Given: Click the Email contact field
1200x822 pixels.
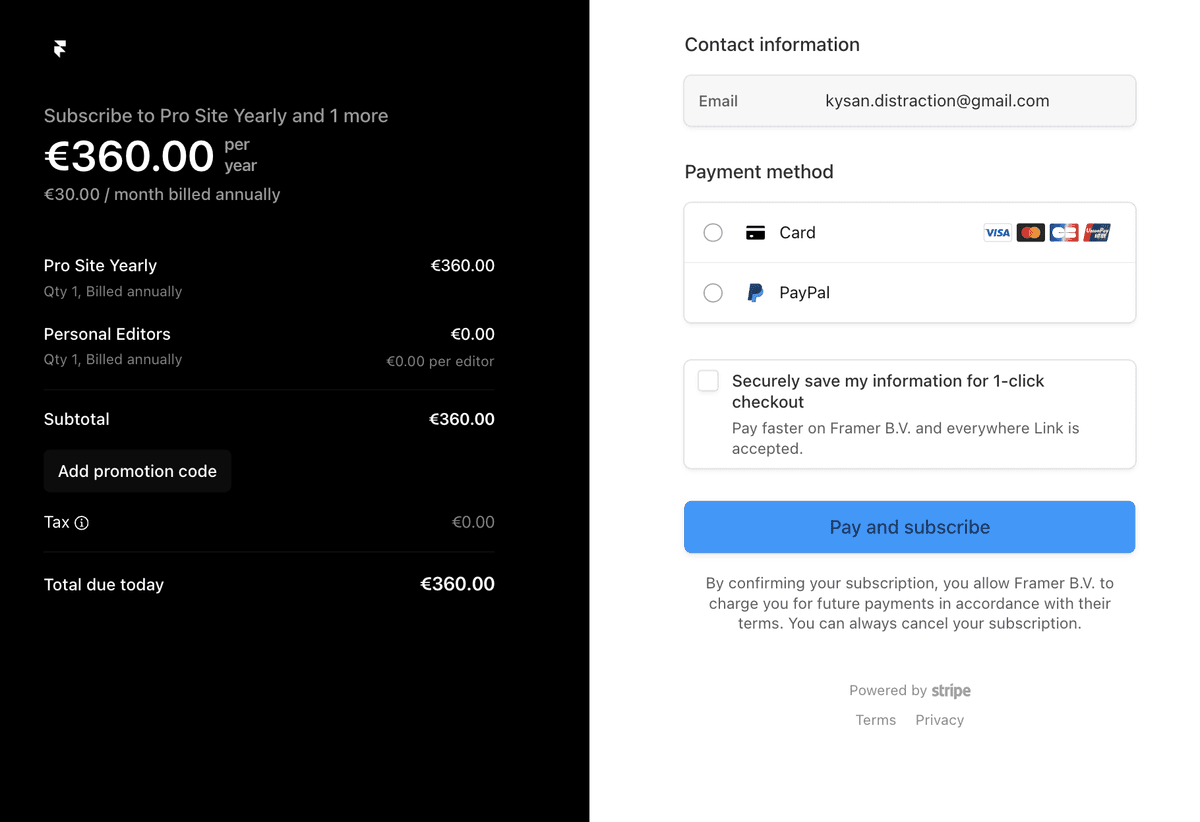Looking at the screenshot, I should pos(909,101).
